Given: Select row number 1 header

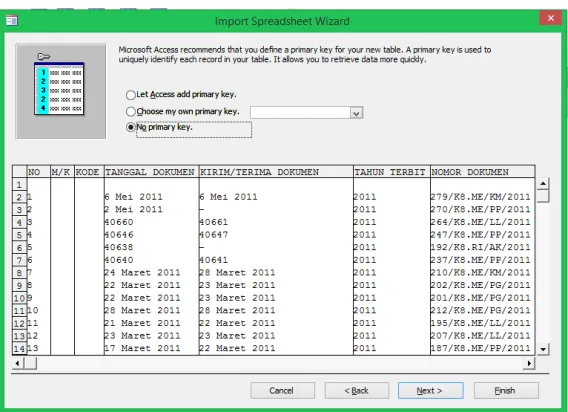Looking at the screenshot, I should (20, 185).
